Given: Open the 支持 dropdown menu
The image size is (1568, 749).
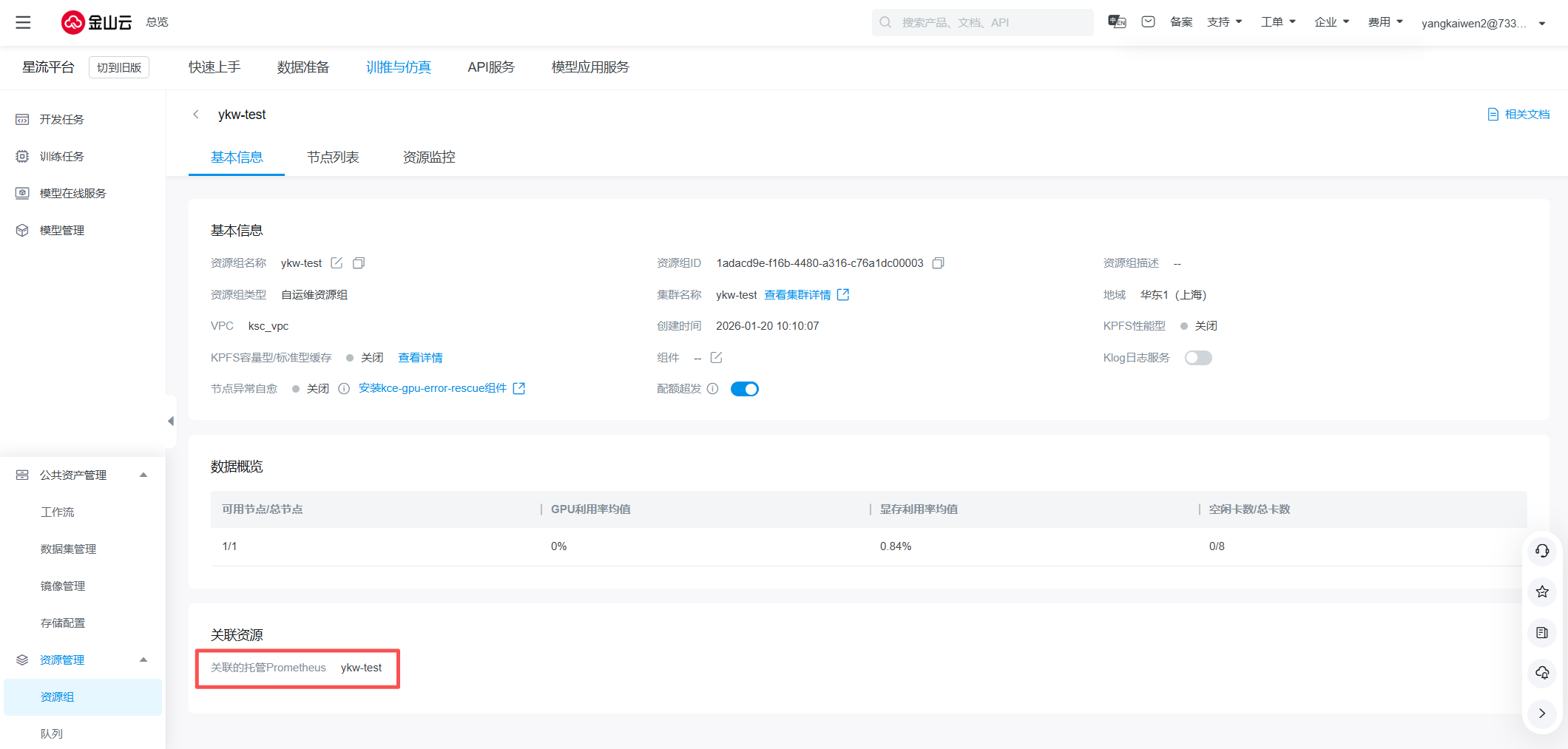Looking at the screenshot, I should click(1224, 22).
